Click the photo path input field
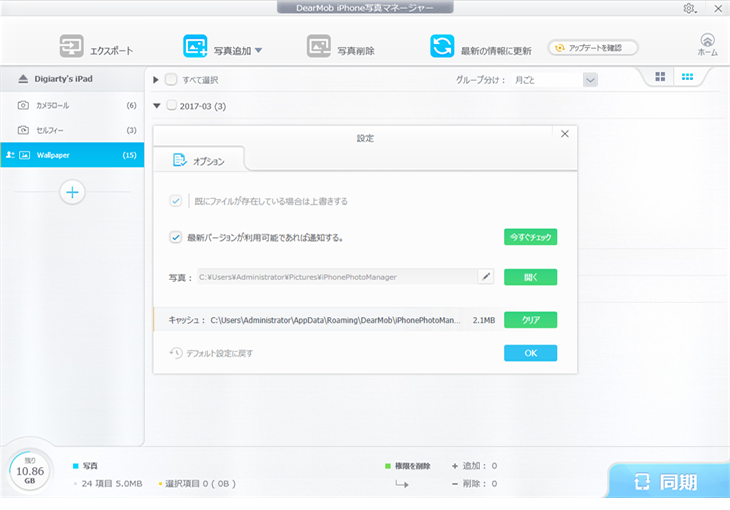Screen dimensions: 730x510 click(x=337, y=277)
